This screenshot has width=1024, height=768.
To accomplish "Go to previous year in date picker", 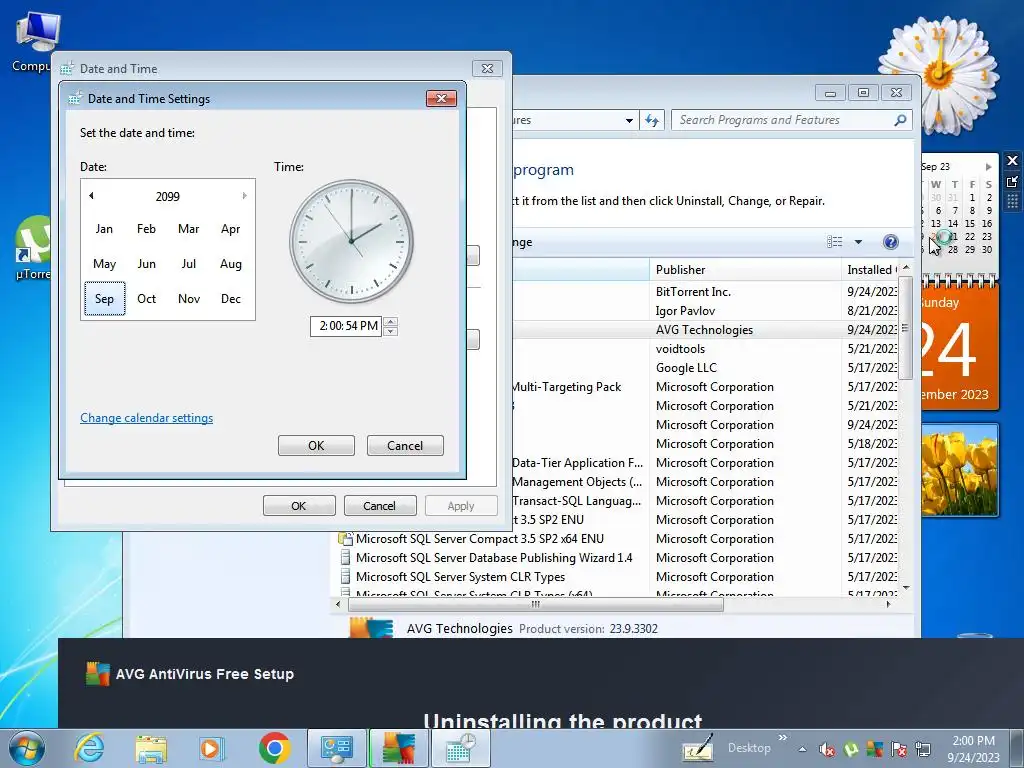I will pos(91,196).
